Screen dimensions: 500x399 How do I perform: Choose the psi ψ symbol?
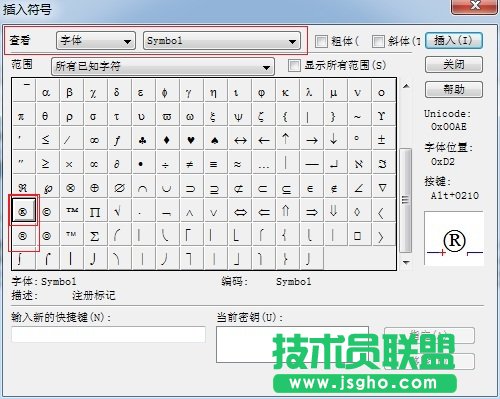240,115
